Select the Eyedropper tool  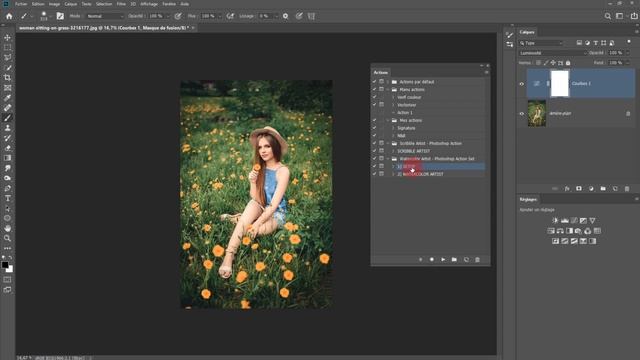7,98
